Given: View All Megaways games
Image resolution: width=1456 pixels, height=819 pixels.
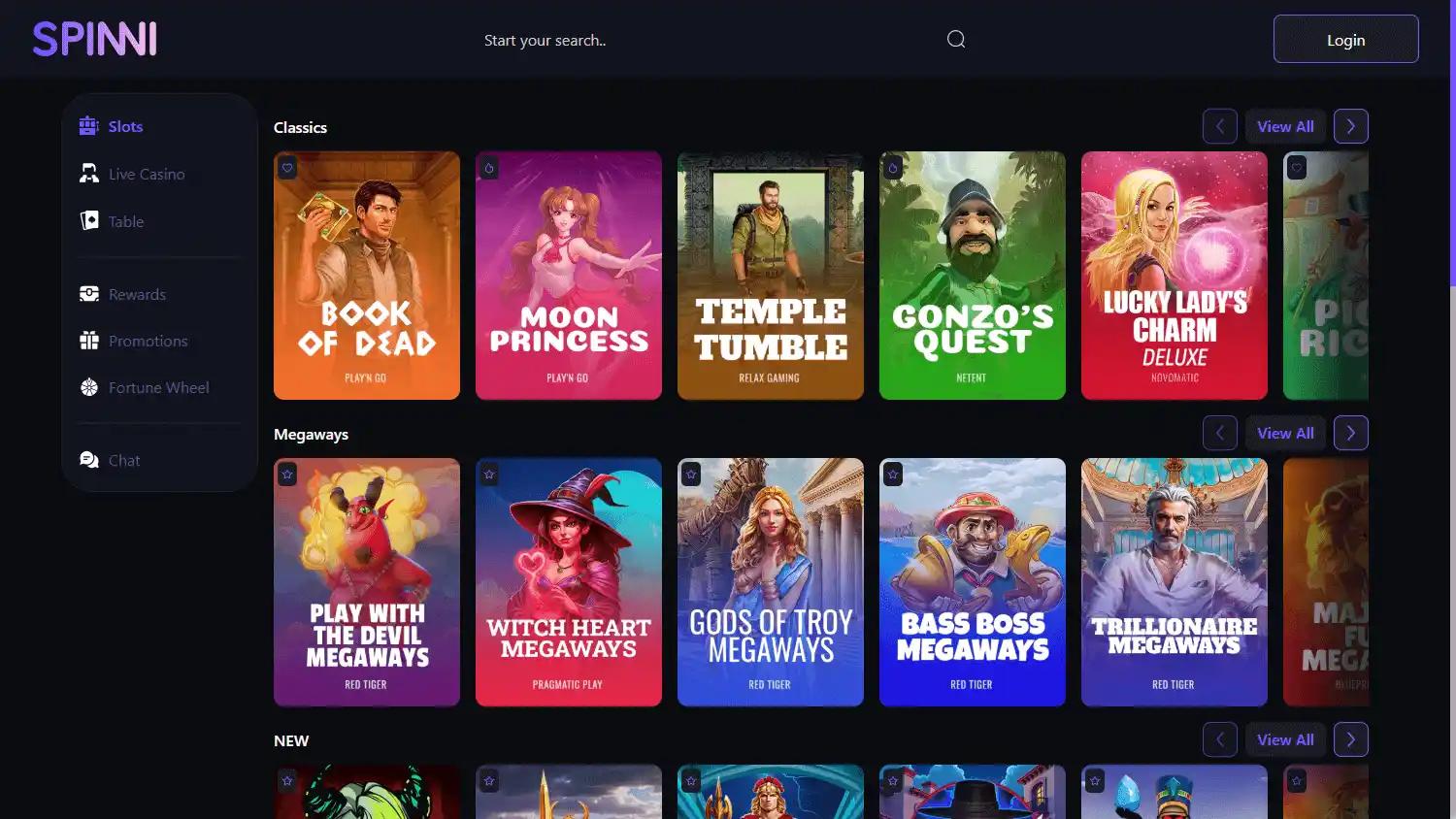Looking at the screenshot, I should [1285, 433].
